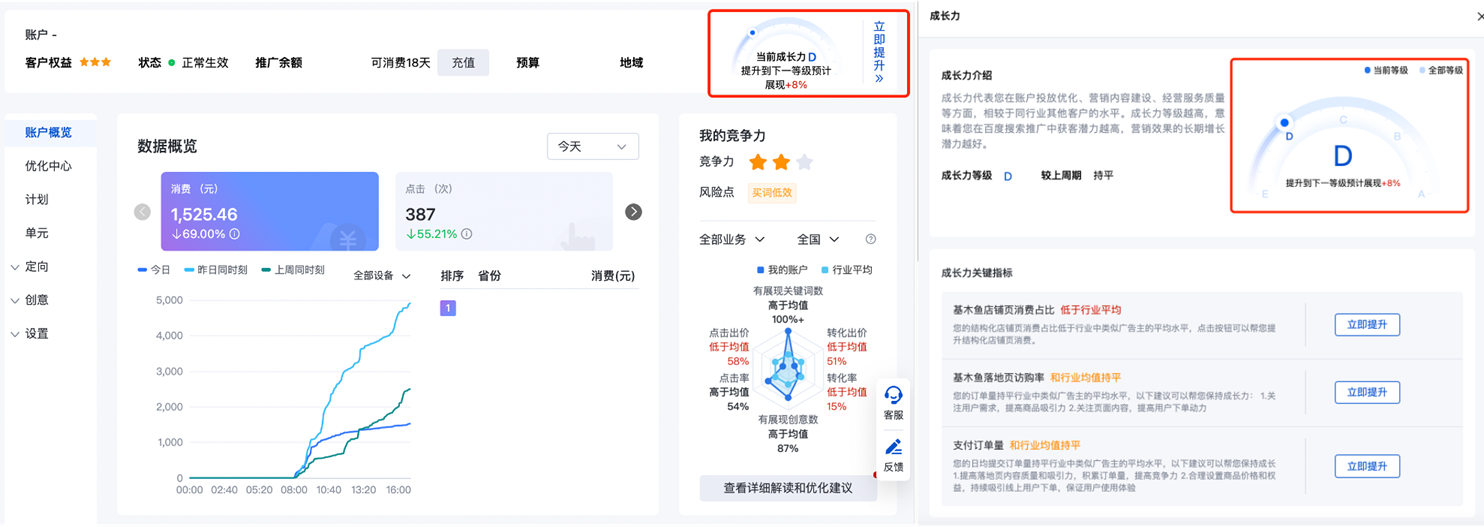Screen dimensions: 1484x527
Task: Click the 省份 column header
Action: click(489, 276)
